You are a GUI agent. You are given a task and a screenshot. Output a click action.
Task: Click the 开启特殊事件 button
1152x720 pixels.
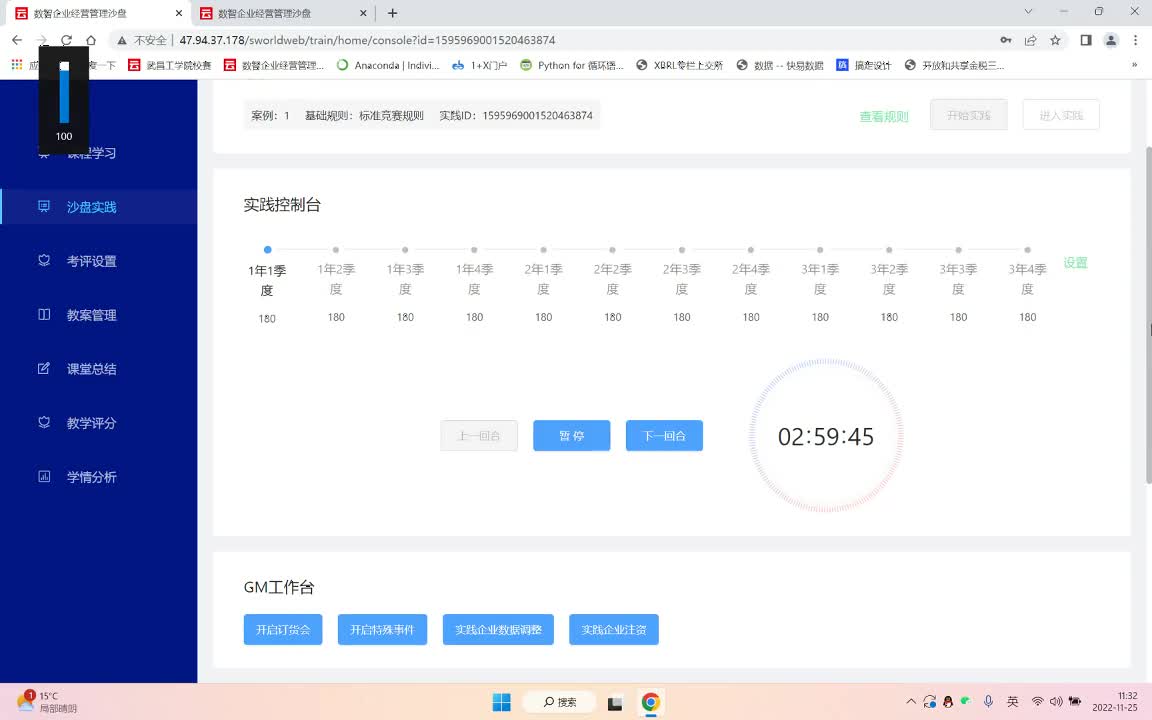pyautogui.click(x=382, y=630)
